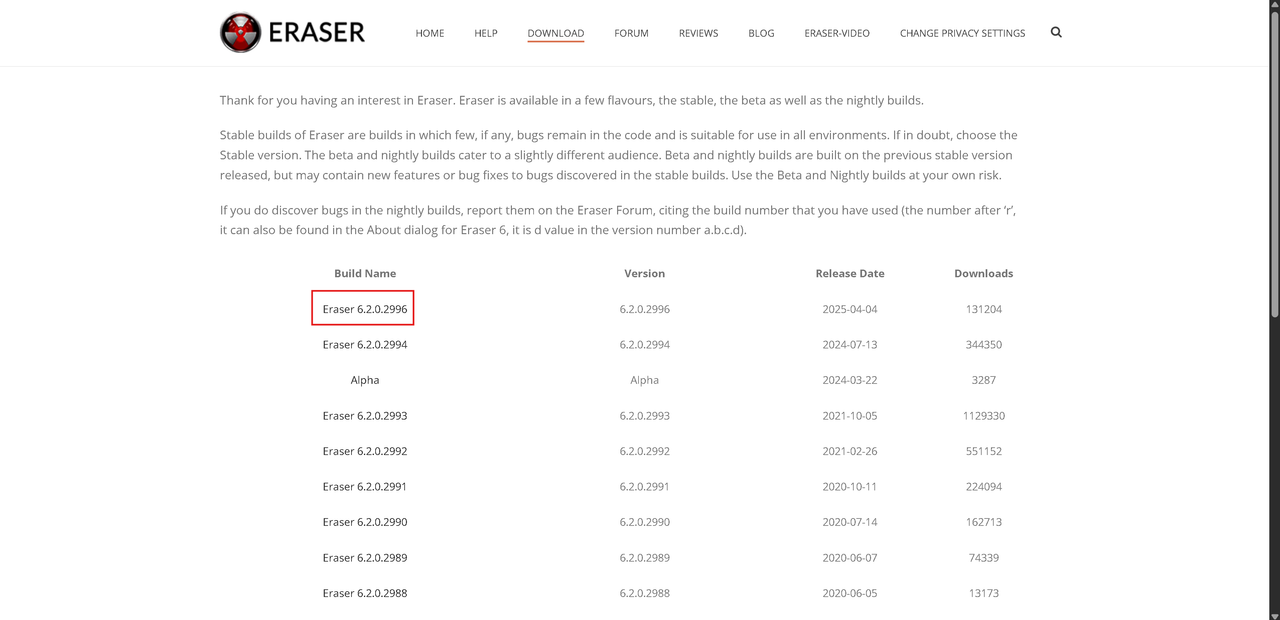
Task: Click the Downloads column header
Action: pos(984,273)
